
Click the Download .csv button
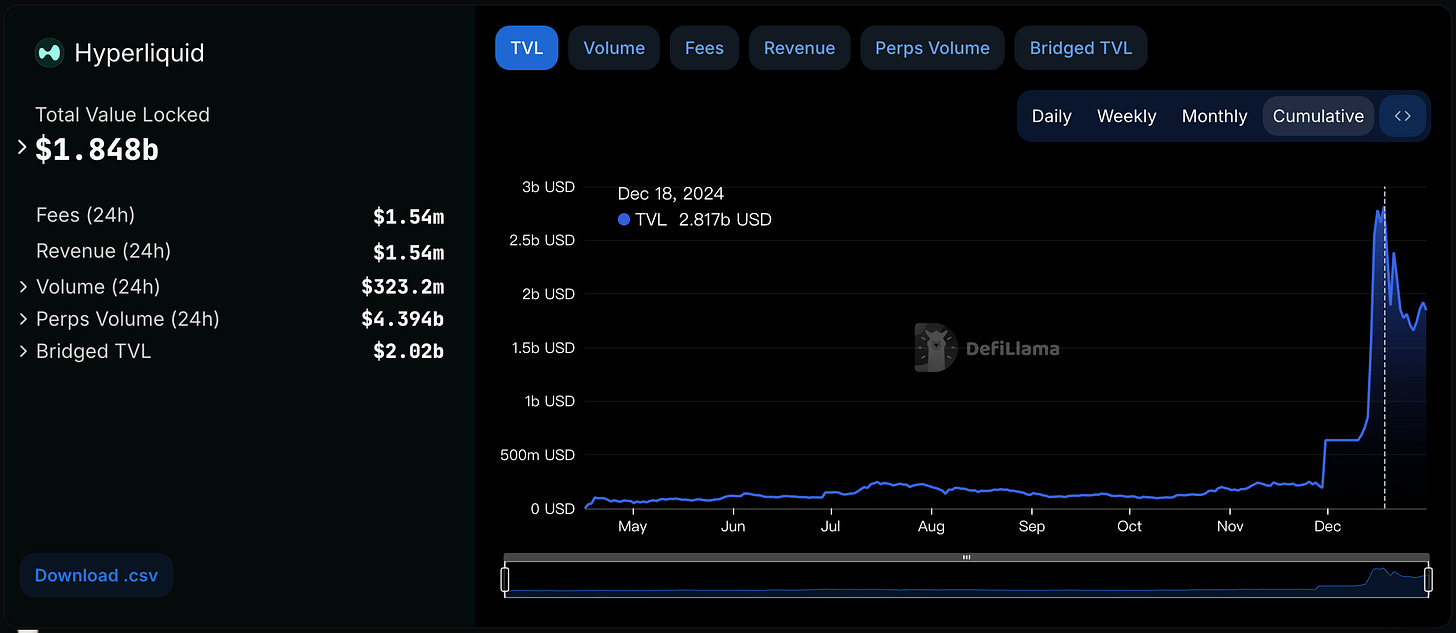pos(96,575)
